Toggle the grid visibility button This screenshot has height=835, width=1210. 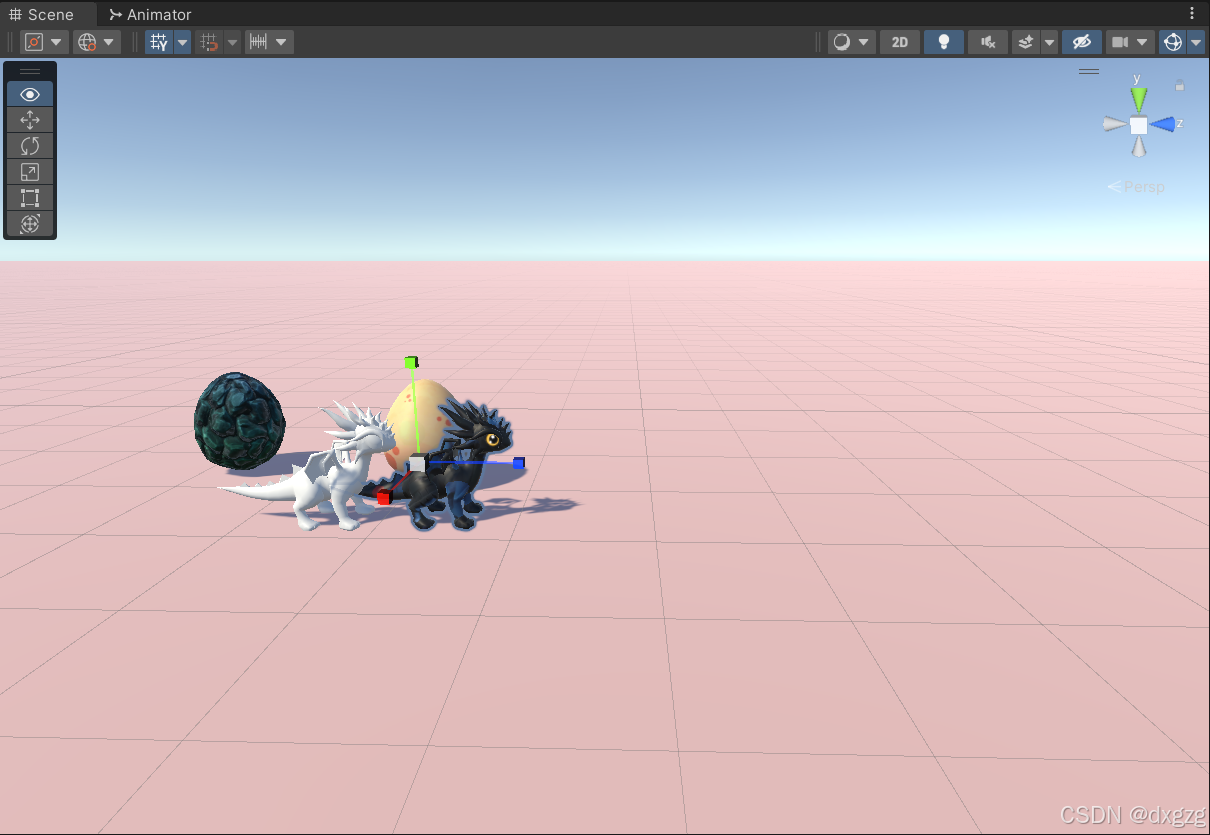[159, 42]
